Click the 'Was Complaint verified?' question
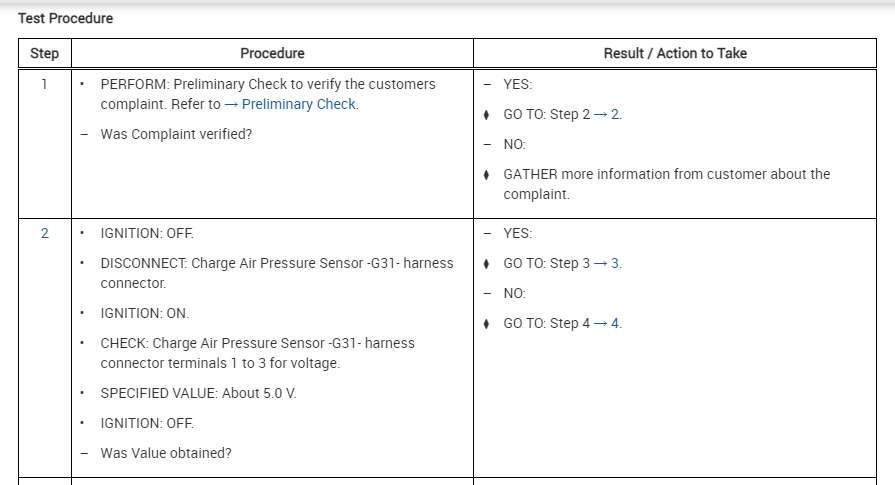The width and height of the screenshot is (895, 485). 176,134
